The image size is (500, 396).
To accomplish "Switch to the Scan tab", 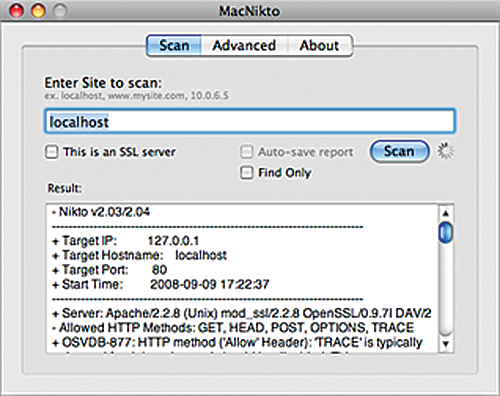I will pyautogui.click(x=174, y=45).
